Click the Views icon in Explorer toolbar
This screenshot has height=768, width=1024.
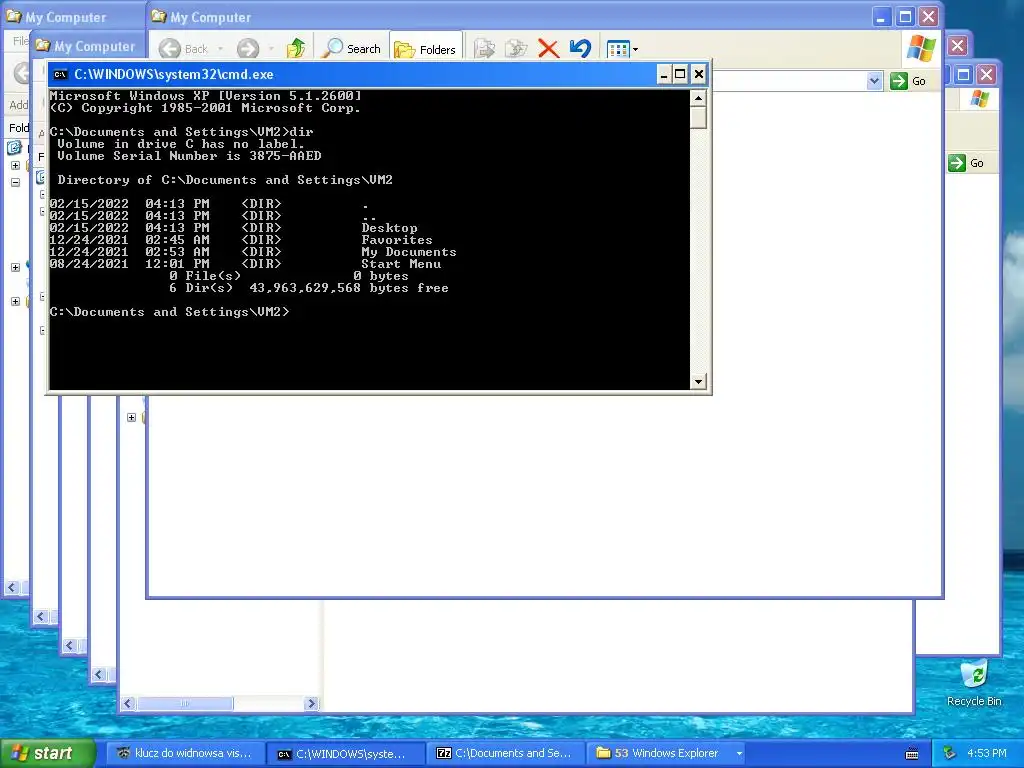(x=617, y=49)
